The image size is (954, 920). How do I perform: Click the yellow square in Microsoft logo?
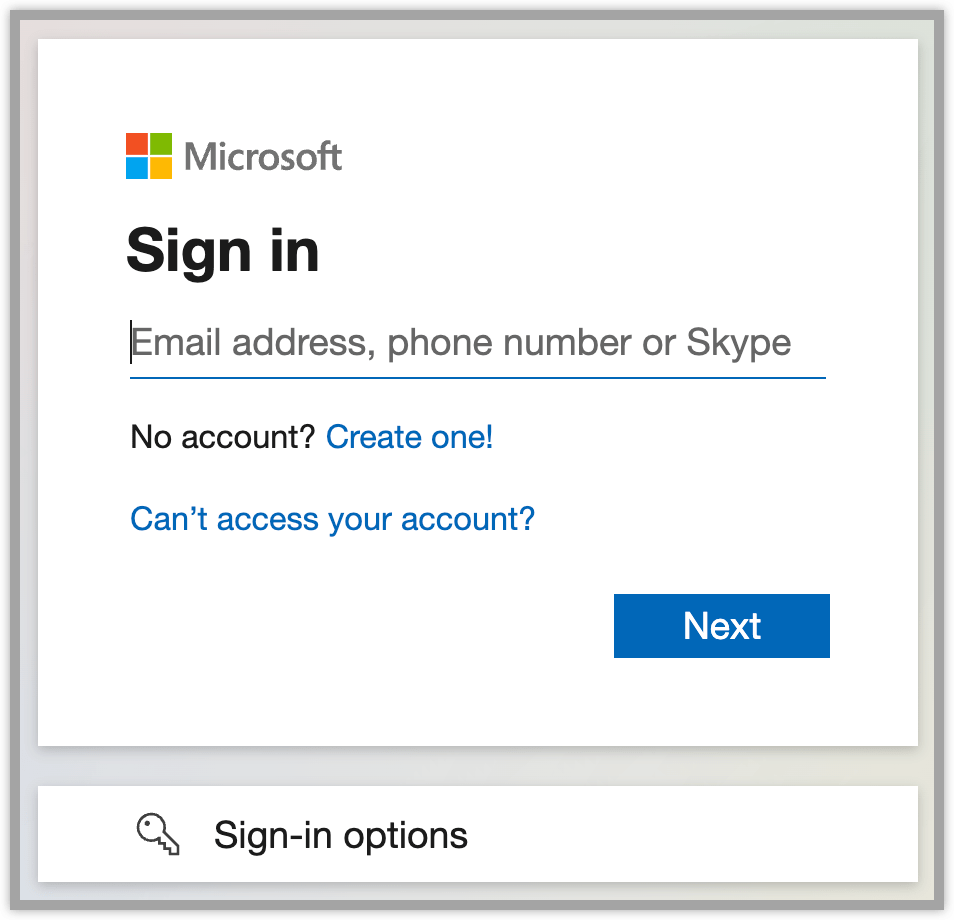pyautogui.click(x=160, y=167)
